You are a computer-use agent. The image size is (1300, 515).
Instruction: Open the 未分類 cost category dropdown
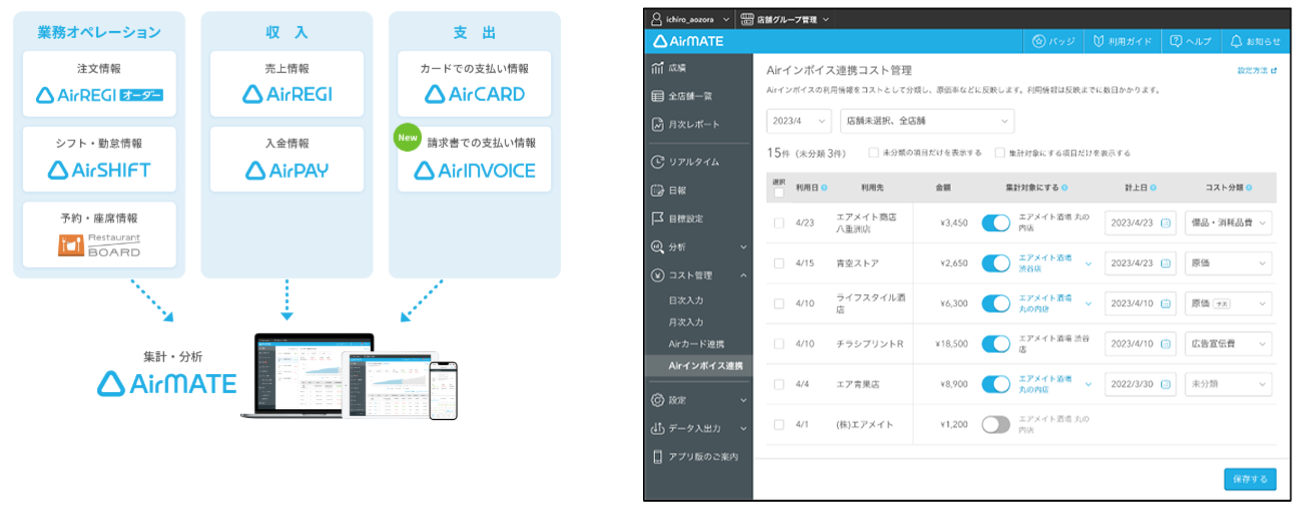(x=1228, y=384)
